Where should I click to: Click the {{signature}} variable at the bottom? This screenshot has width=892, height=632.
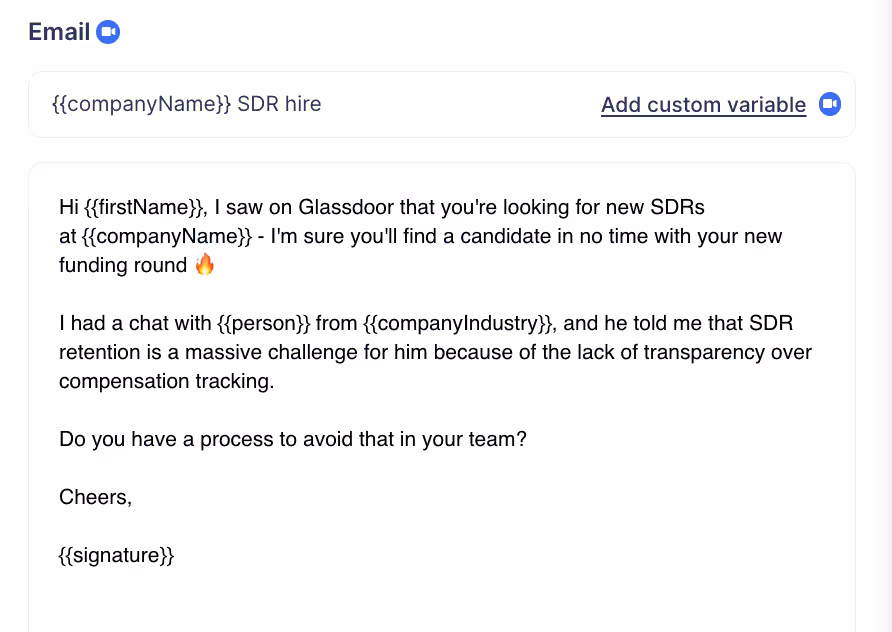117,555
